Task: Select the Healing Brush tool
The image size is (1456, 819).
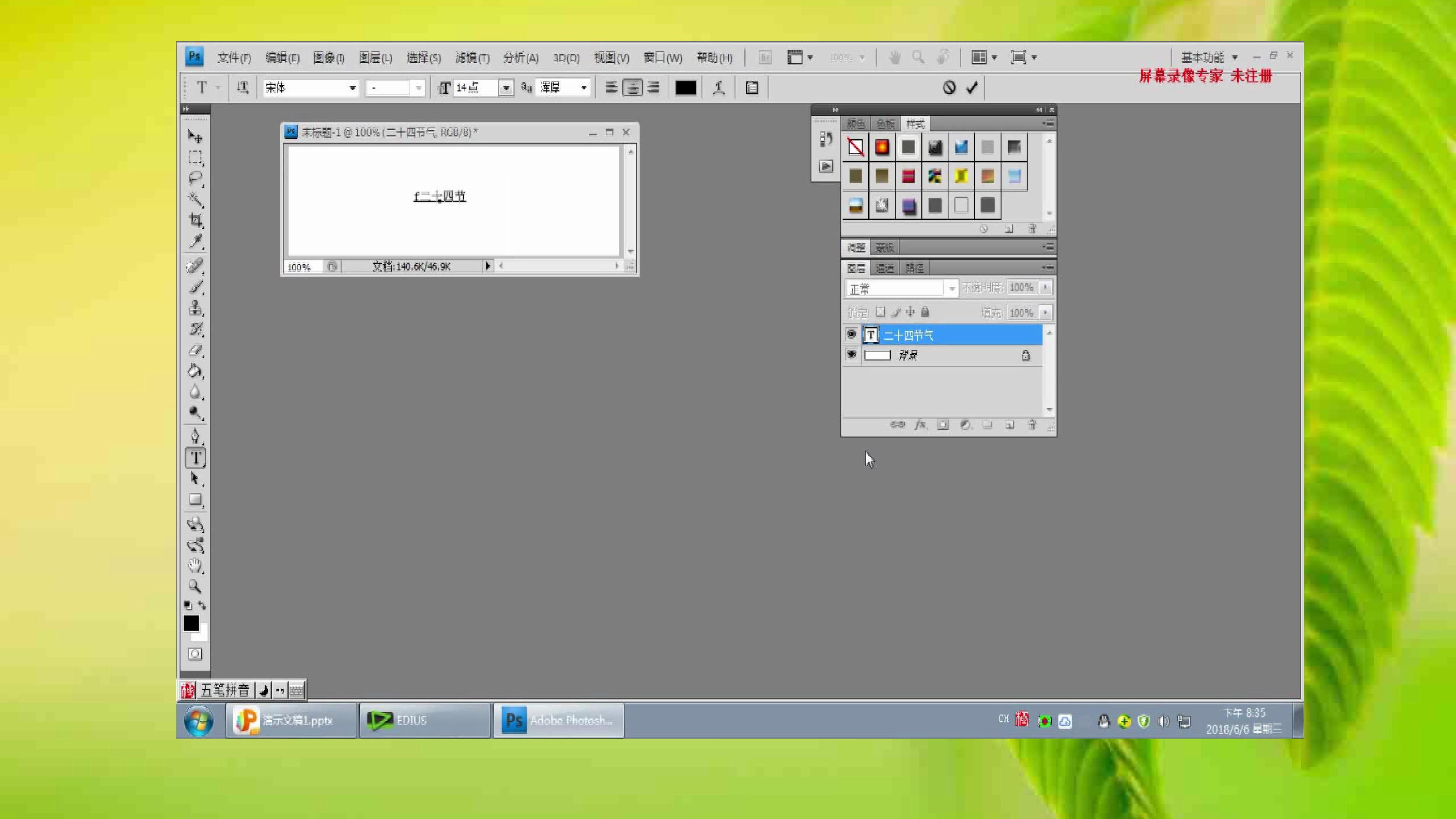Action: tap(195, 266)
